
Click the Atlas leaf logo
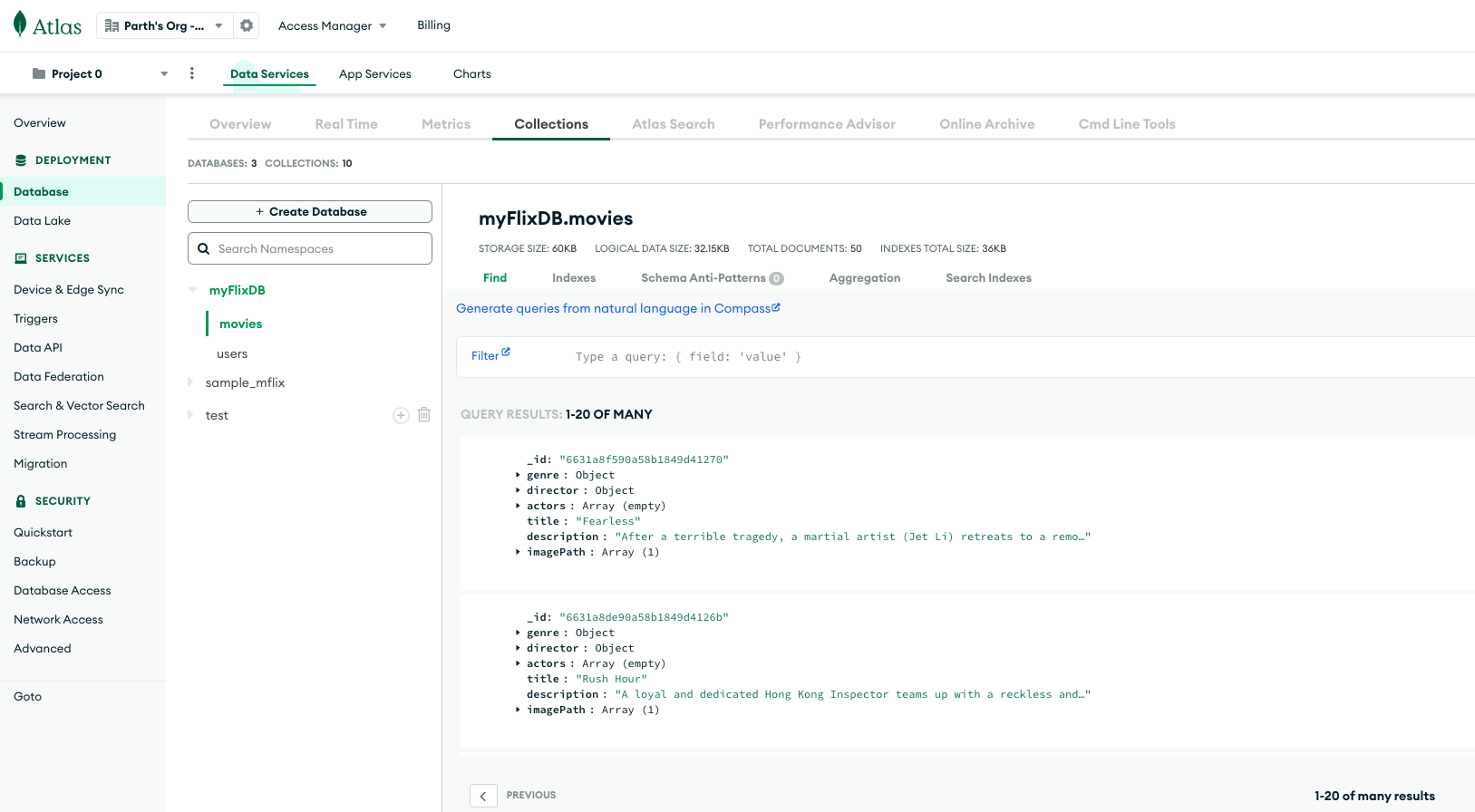point(20,24)
